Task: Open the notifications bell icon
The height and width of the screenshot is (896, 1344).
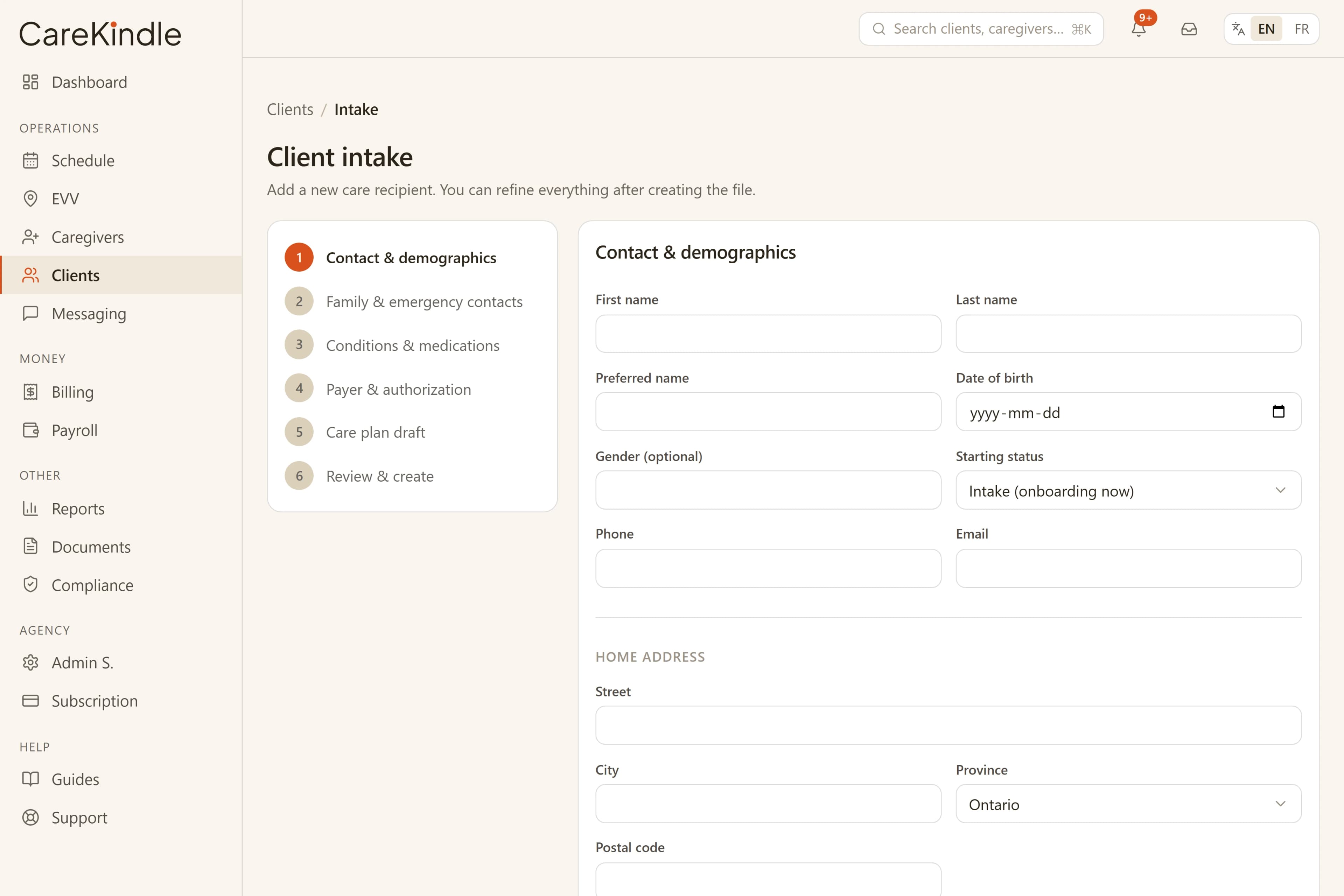Action: coord(1138,29)
